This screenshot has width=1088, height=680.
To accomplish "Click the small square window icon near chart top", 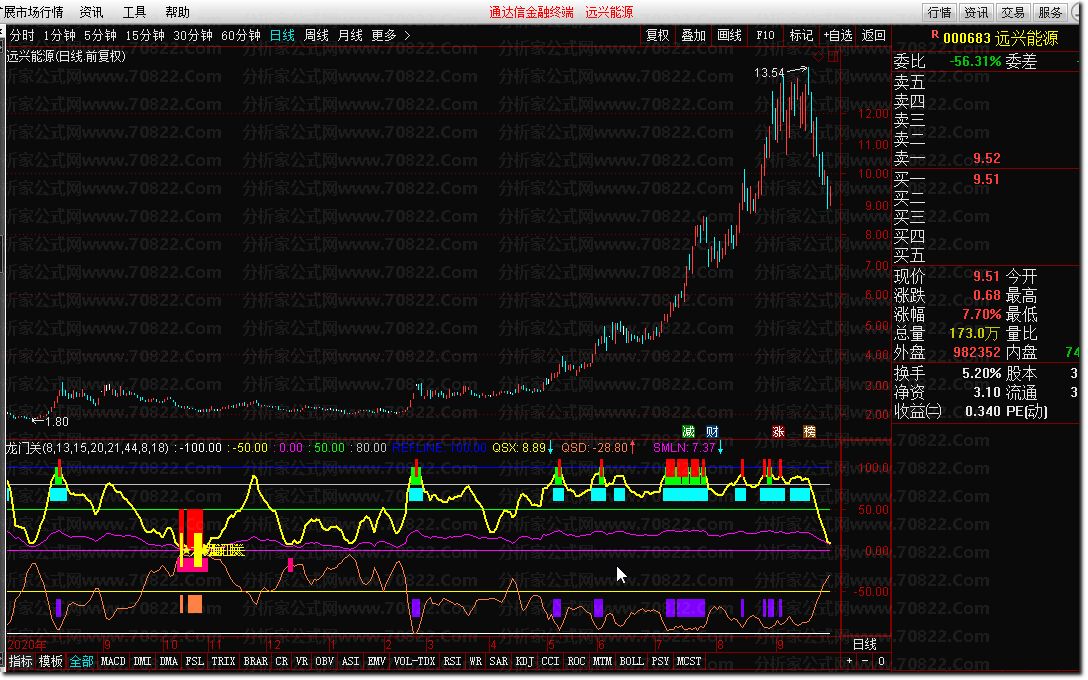I will [833, 57].
